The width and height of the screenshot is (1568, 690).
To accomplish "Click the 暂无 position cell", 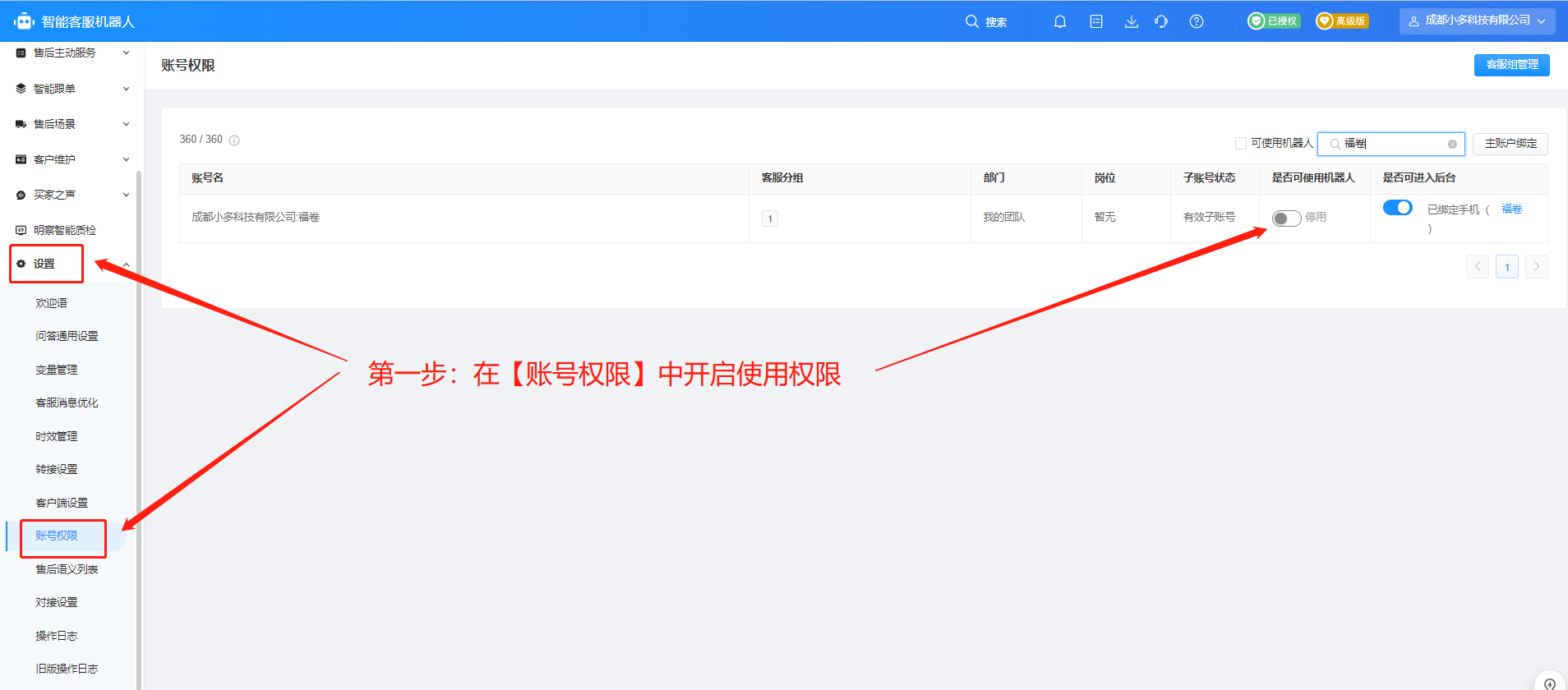I will 1105,217.
